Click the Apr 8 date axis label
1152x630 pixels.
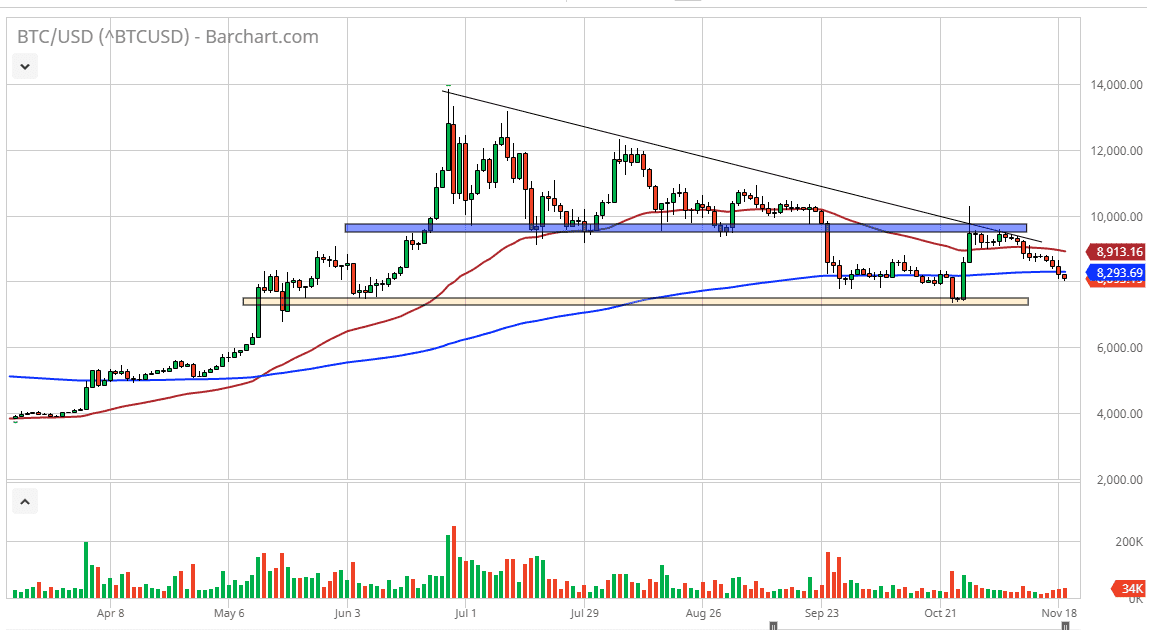tap(109, 614)
